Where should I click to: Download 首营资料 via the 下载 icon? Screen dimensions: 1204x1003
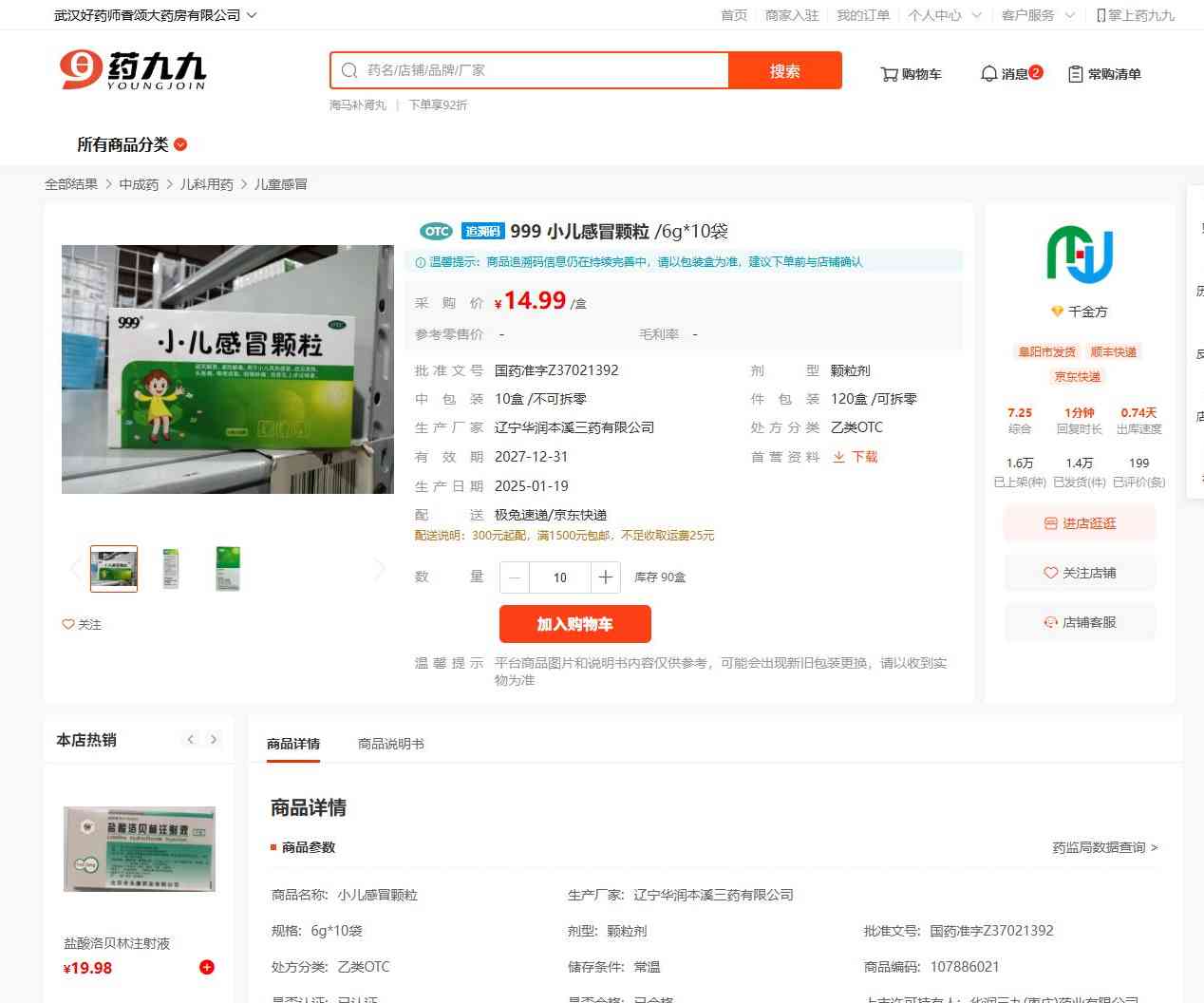pos(856,457)
